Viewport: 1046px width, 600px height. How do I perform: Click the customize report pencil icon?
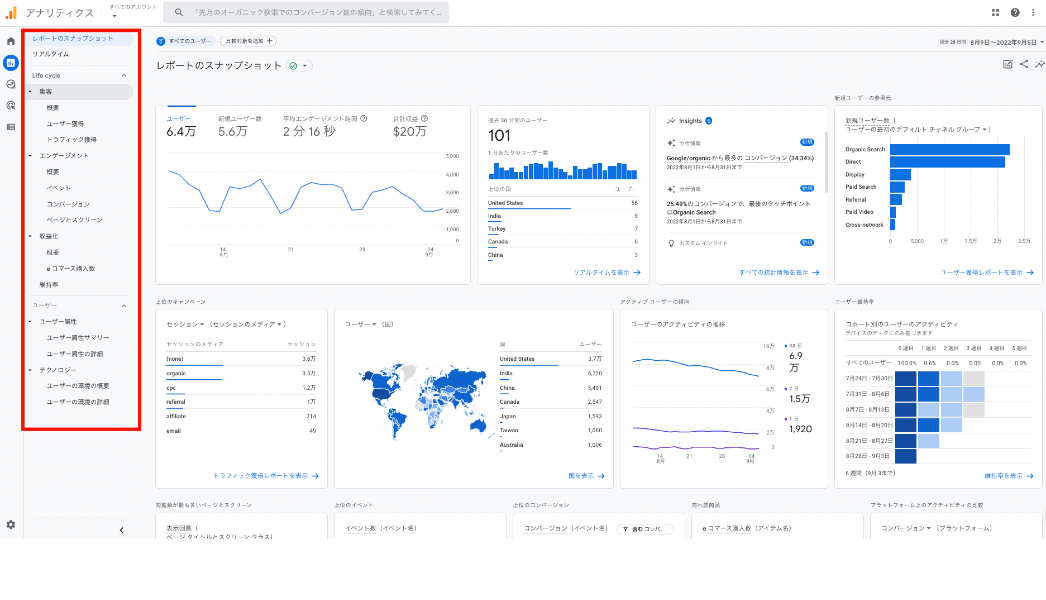(x=1007, y=64)
